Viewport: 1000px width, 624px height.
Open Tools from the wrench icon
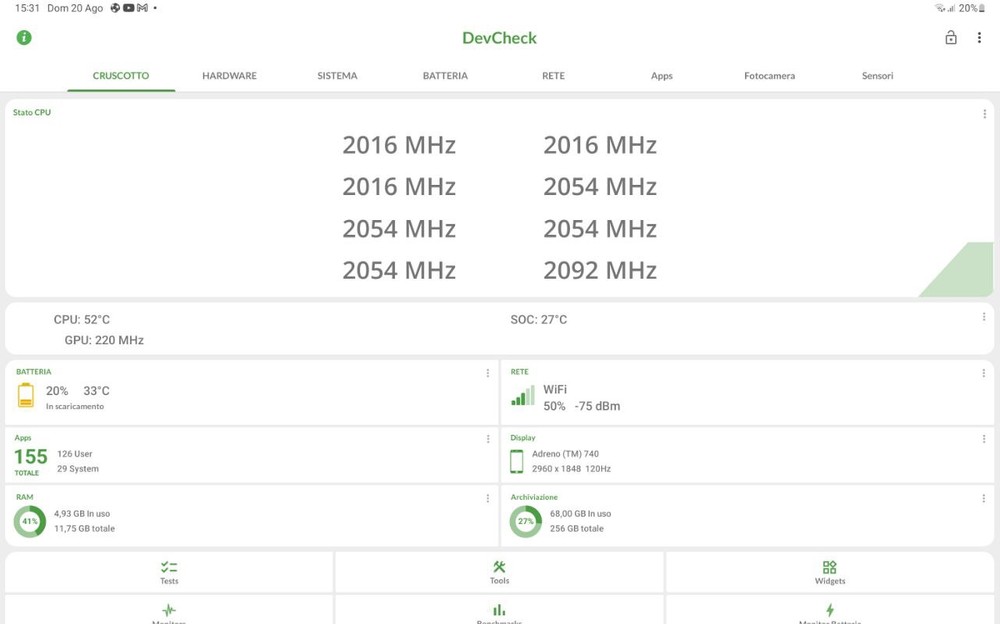(x=499, y=567)
